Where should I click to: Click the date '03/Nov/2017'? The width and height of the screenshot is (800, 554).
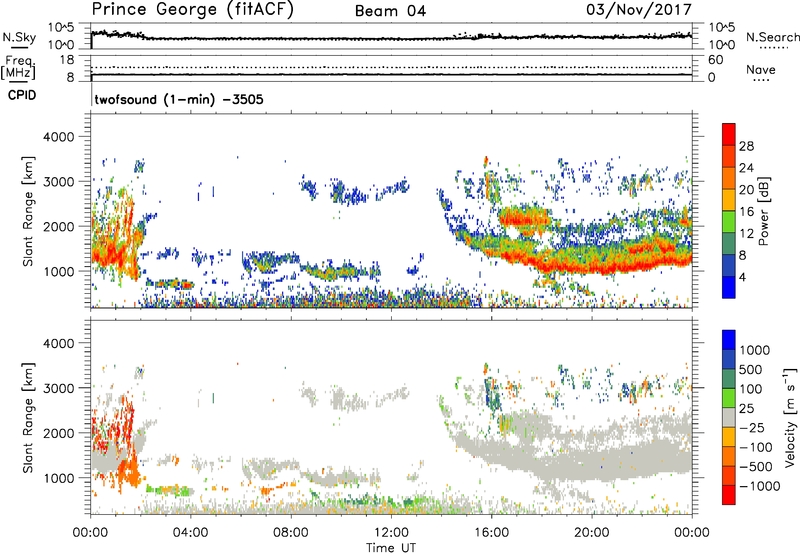pyautogui.click(x=639, y=9)
